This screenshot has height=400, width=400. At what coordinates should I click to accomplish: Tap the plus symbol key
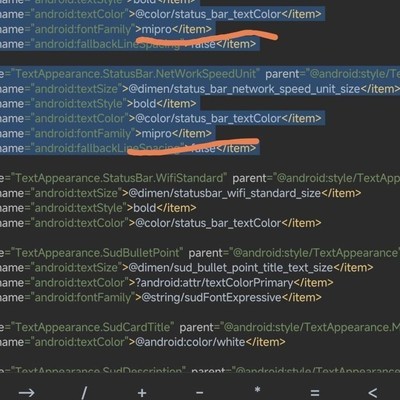coord(142,393)
